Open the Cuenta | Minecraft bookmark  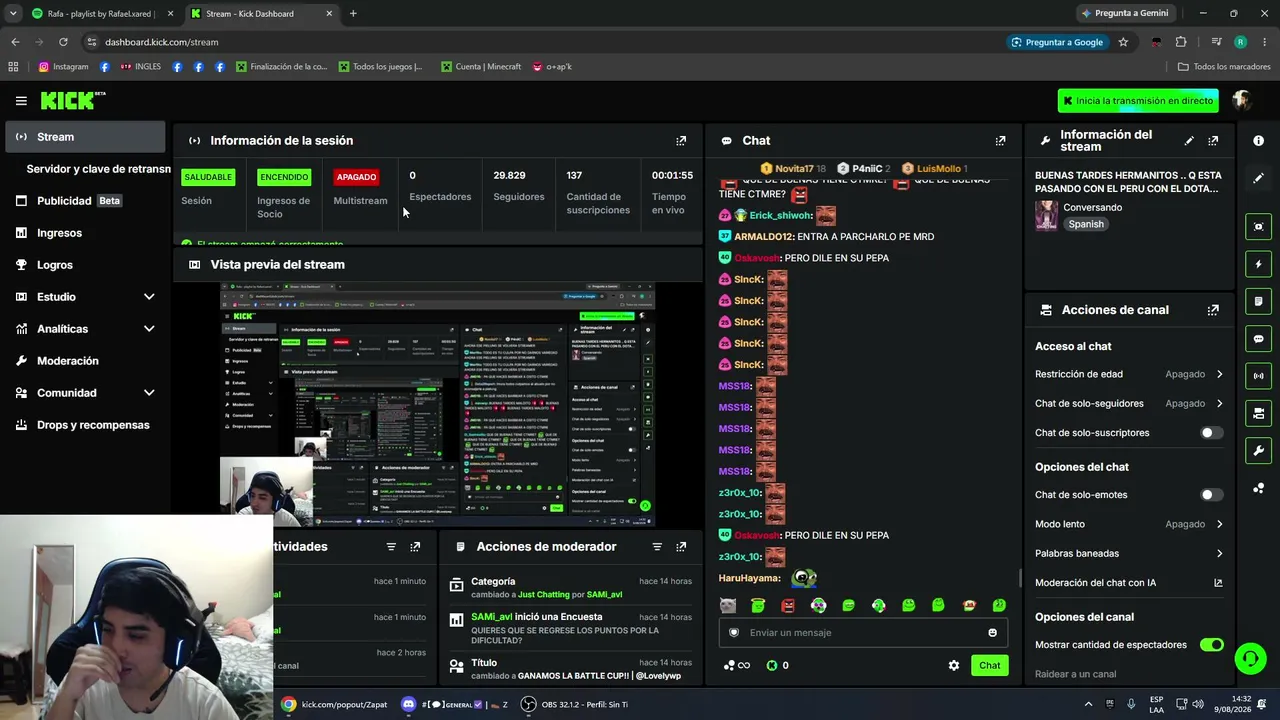point(480,67)
